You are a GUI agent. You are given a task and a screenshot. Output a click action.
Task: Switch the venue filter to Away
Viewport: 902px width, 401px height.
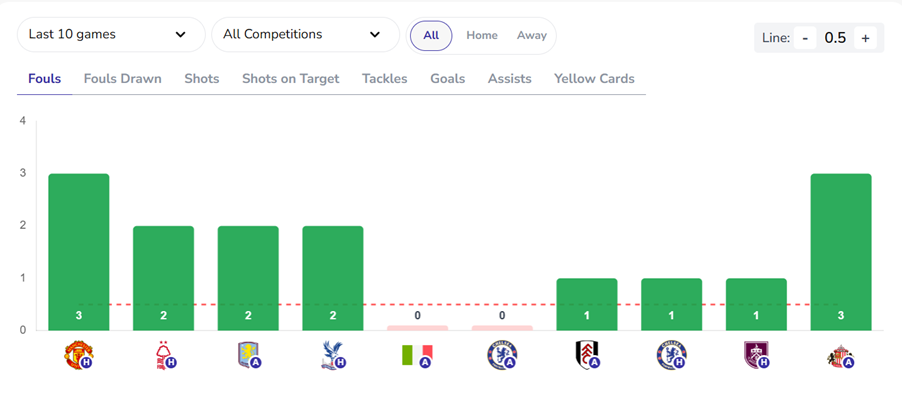click(x=531, y=35)
